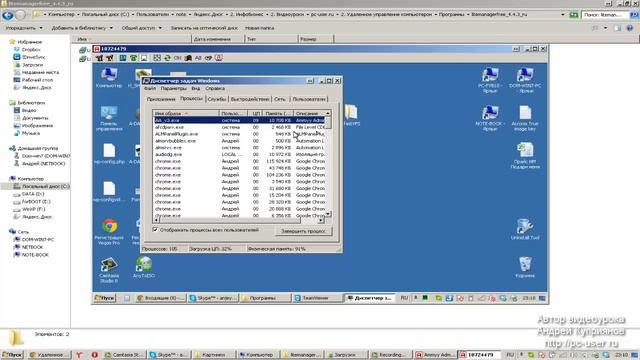
Task: Expand Домашняя группа in Explorer sidebar
Action: coord(33,148)
